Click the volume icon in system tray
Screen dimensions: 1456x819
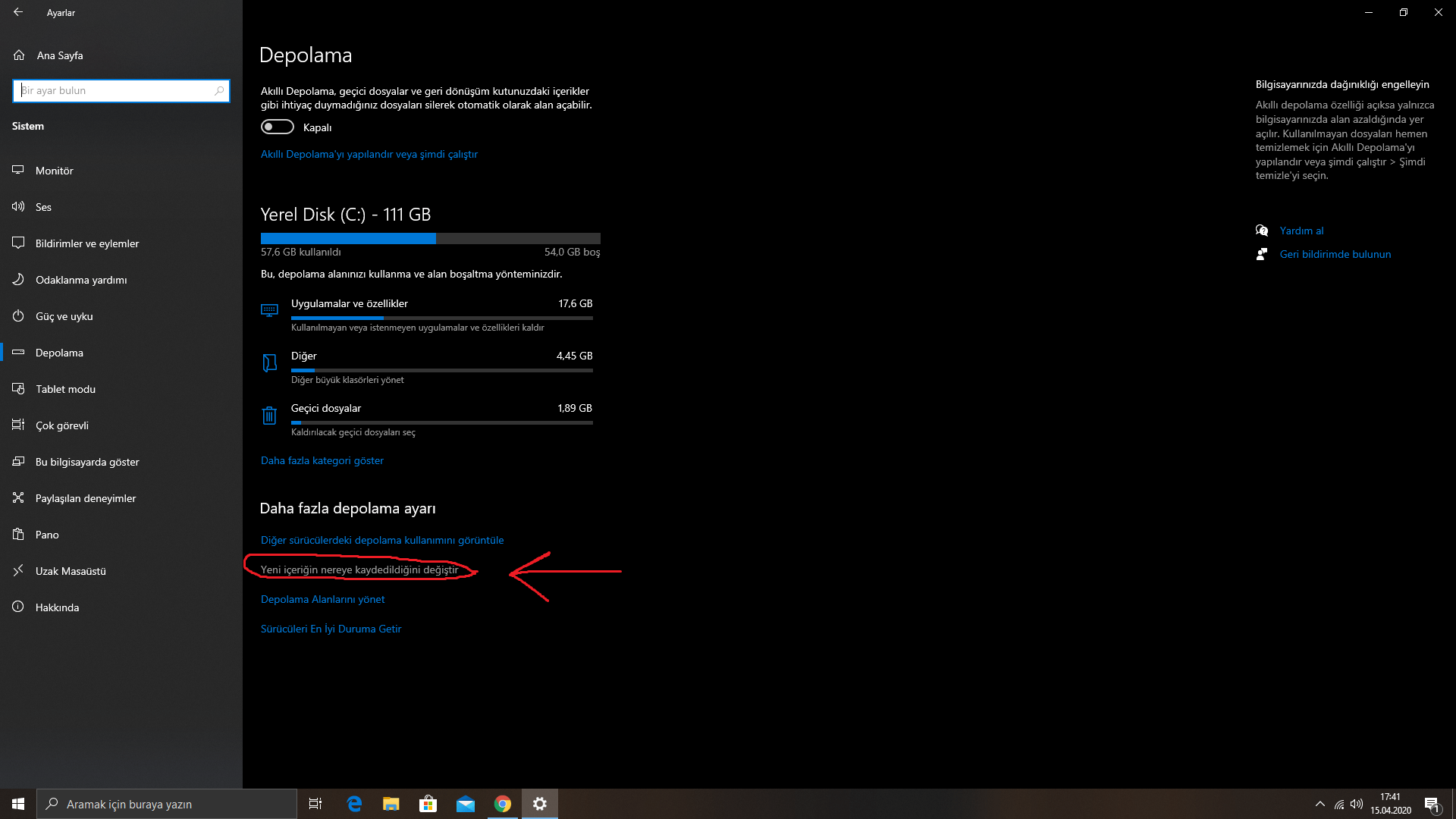[1357, 804]
